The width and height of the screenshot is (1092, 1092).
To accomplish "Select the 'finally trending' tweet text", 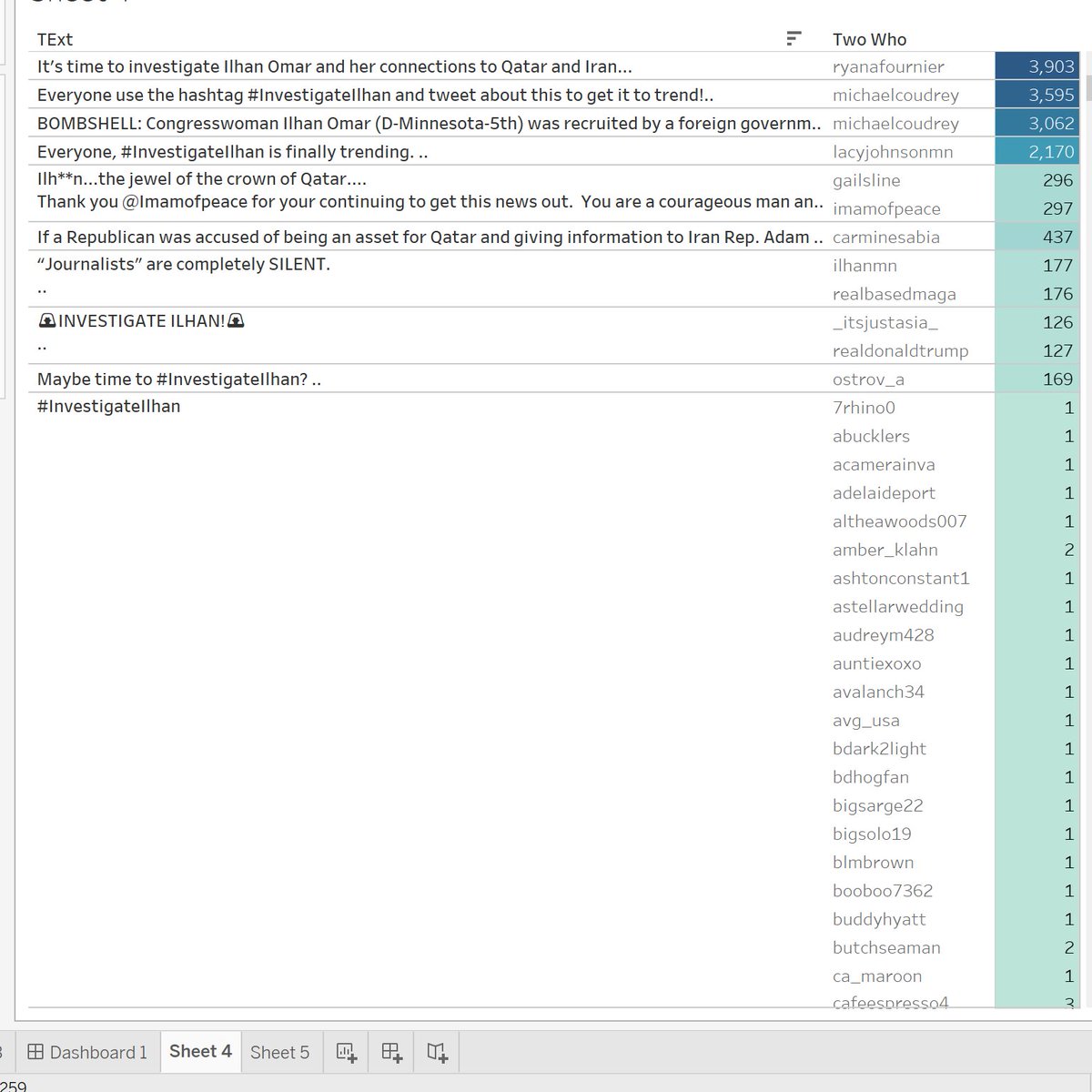I will pos(233,152).
